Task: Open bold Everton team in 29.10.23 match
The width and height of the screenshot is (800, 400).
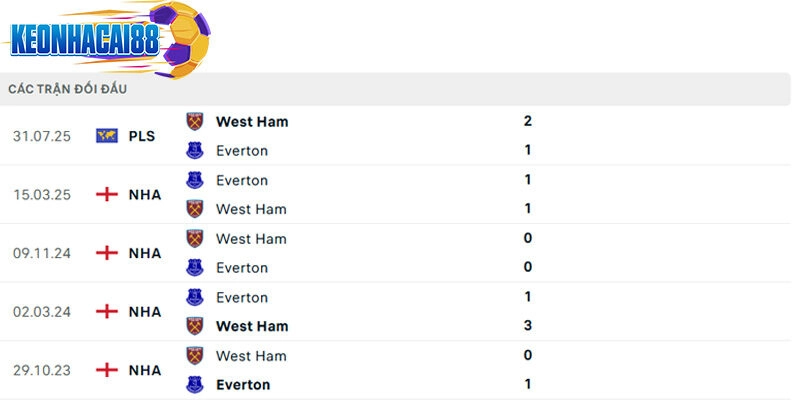Action: [243, 385]
